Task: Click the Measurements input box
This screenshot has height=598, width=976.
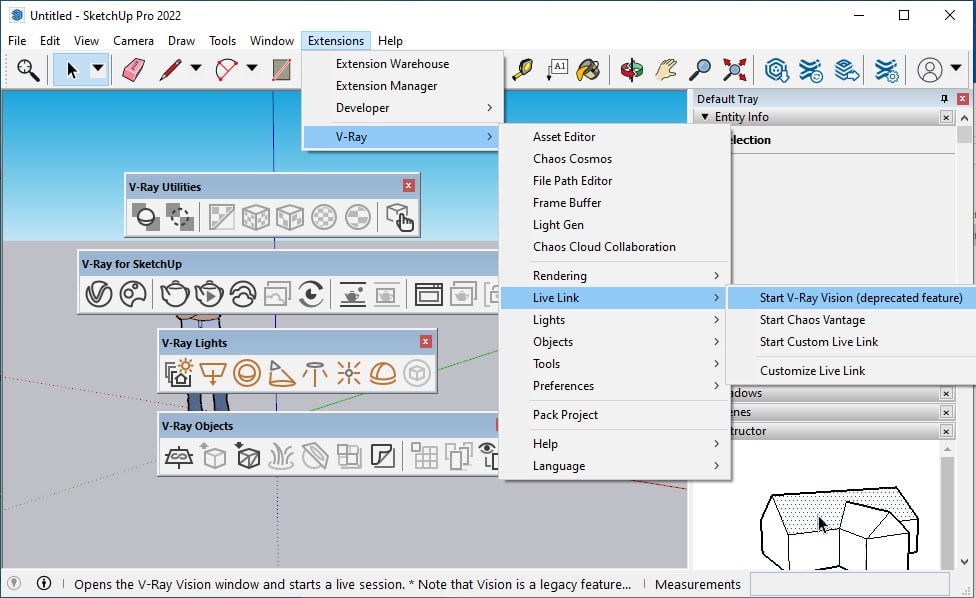Action: click(x=850, y=584)
